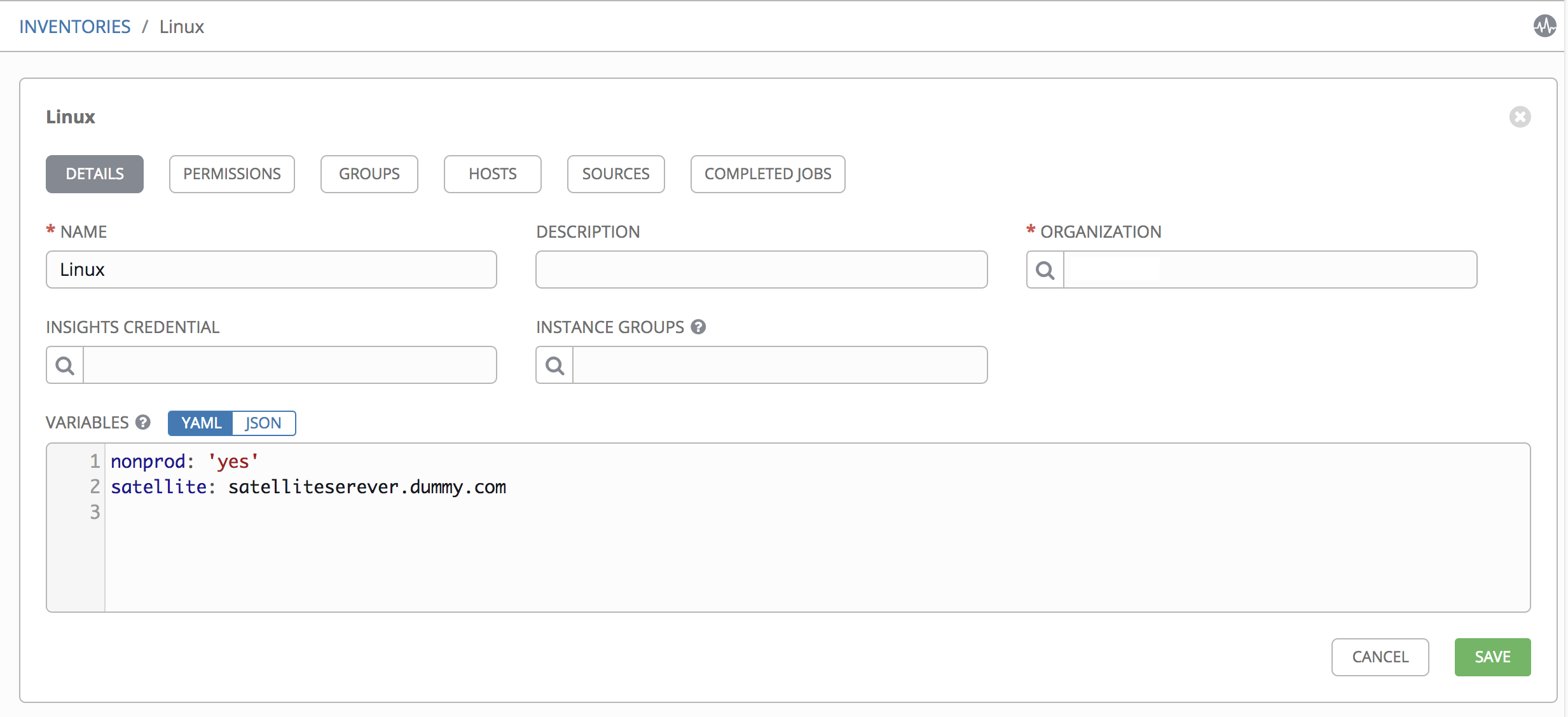The image size is (1568, 717).
Task: Open the Permissions tab
Action: pyautogui.click(x=232, y=174)
